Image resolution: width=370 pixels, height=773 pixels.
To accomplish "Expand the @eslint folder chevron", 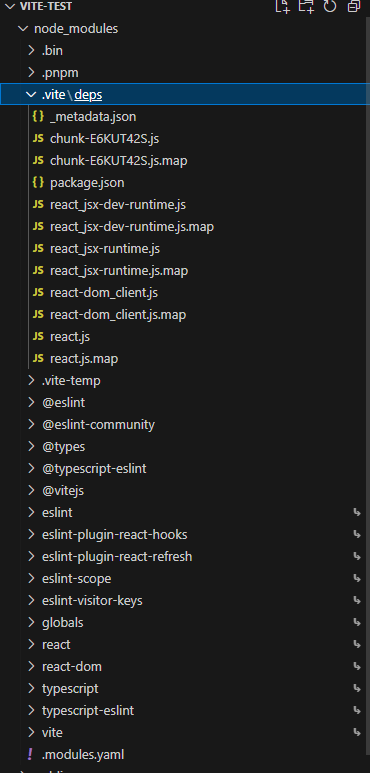I will point(32,402).
